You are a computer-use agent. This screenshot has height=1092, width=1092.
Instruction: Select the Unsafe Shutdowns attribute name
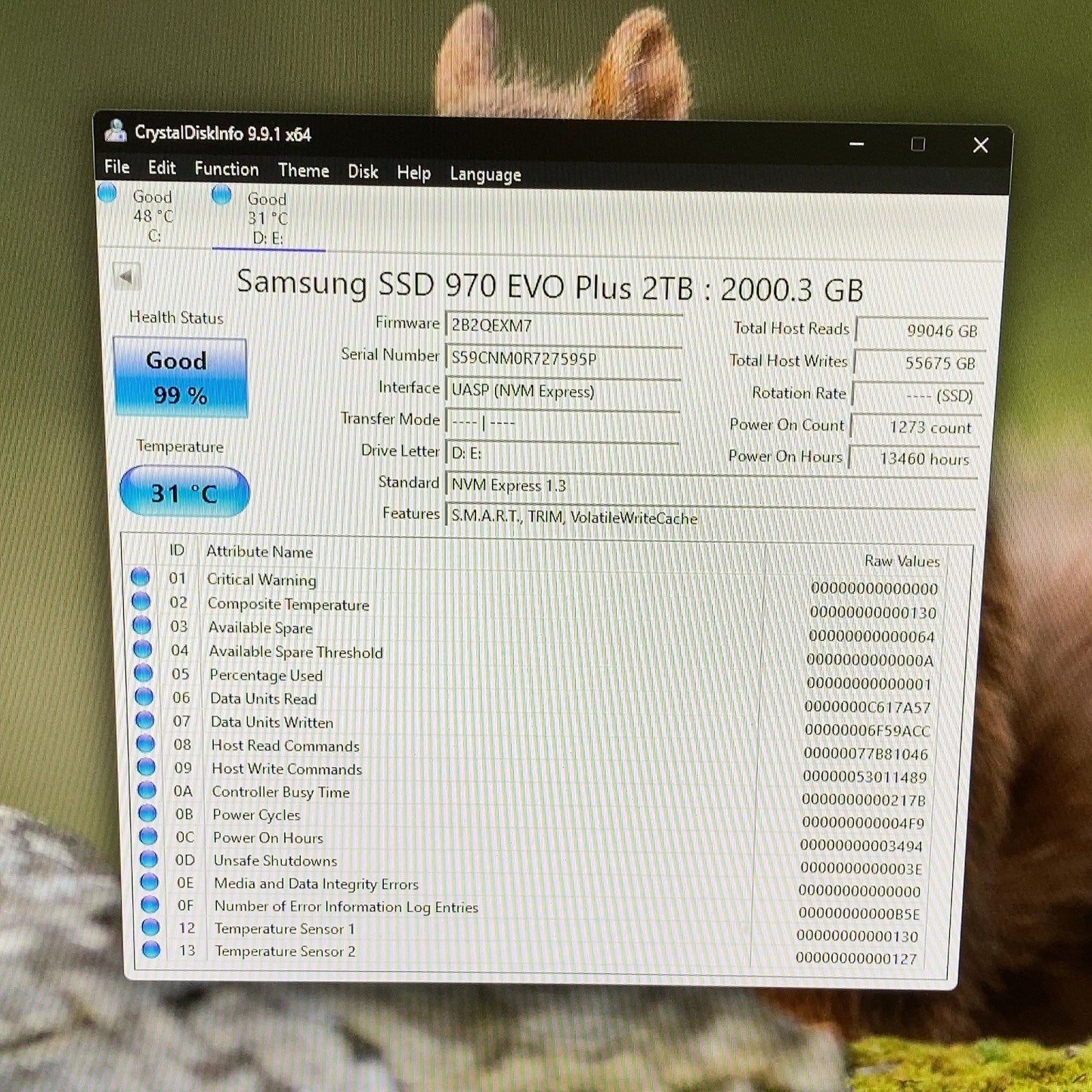click(x=275, y=861)
